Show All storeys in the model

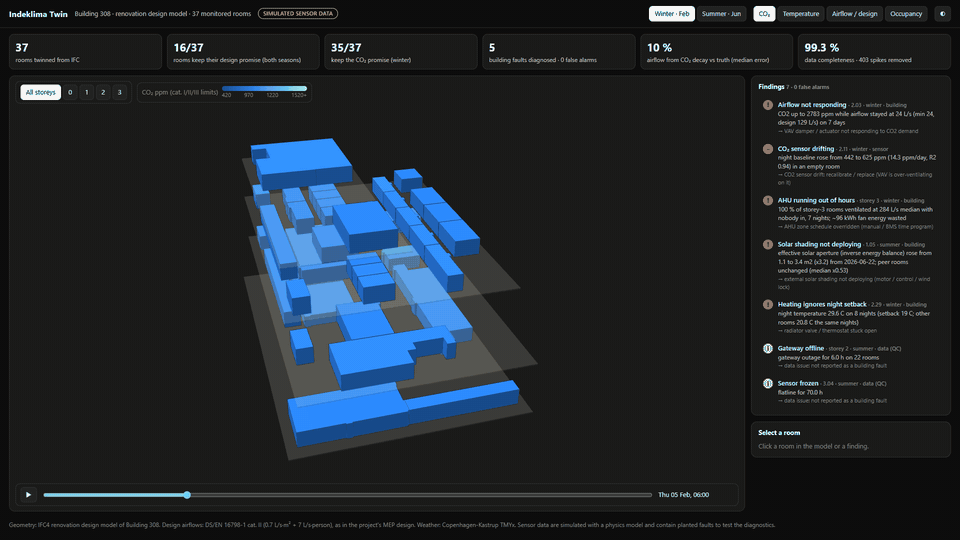[40, 92]
